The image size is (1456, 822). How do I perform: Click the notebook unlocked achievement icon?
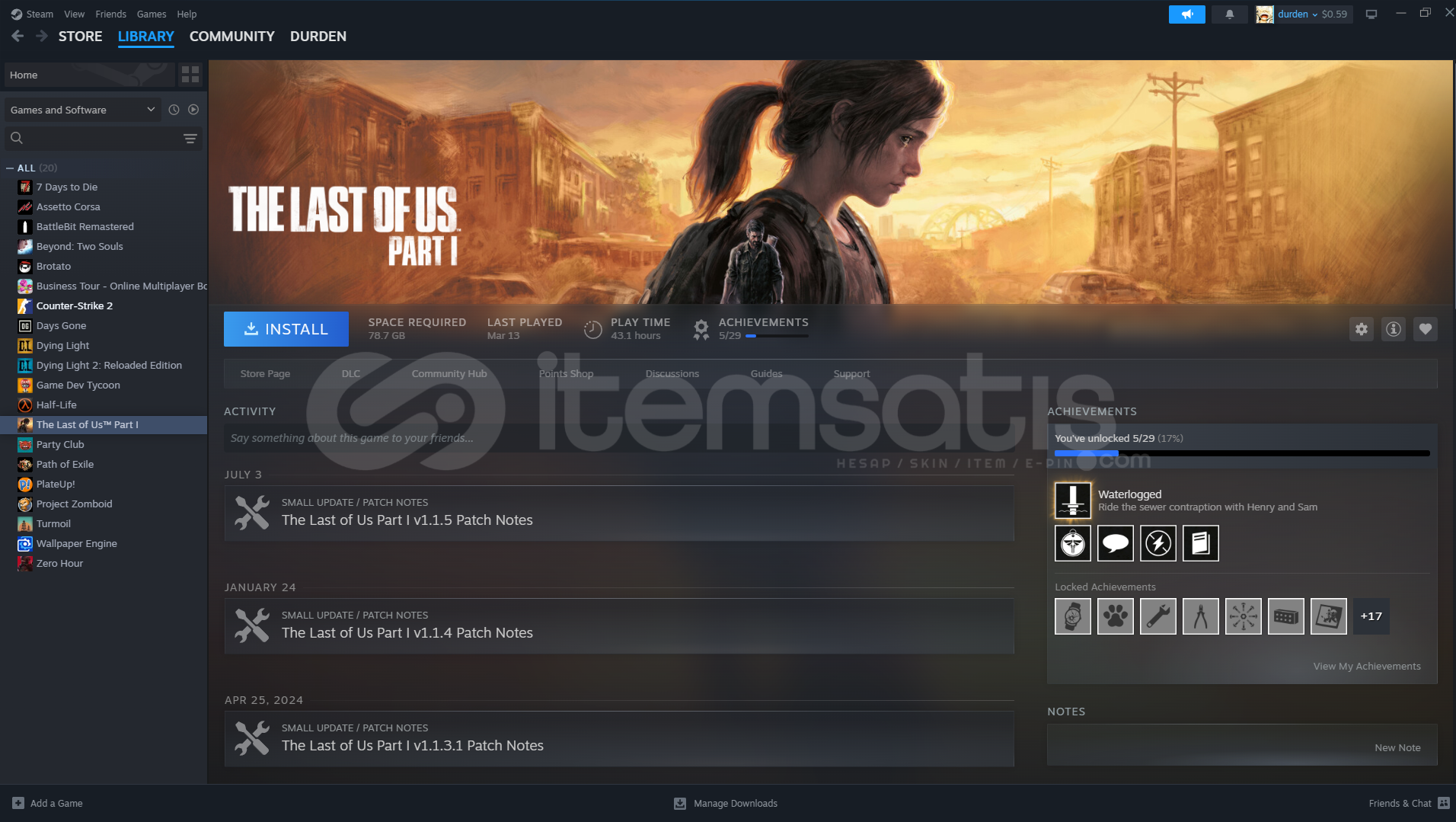(x=1201, y=543)
